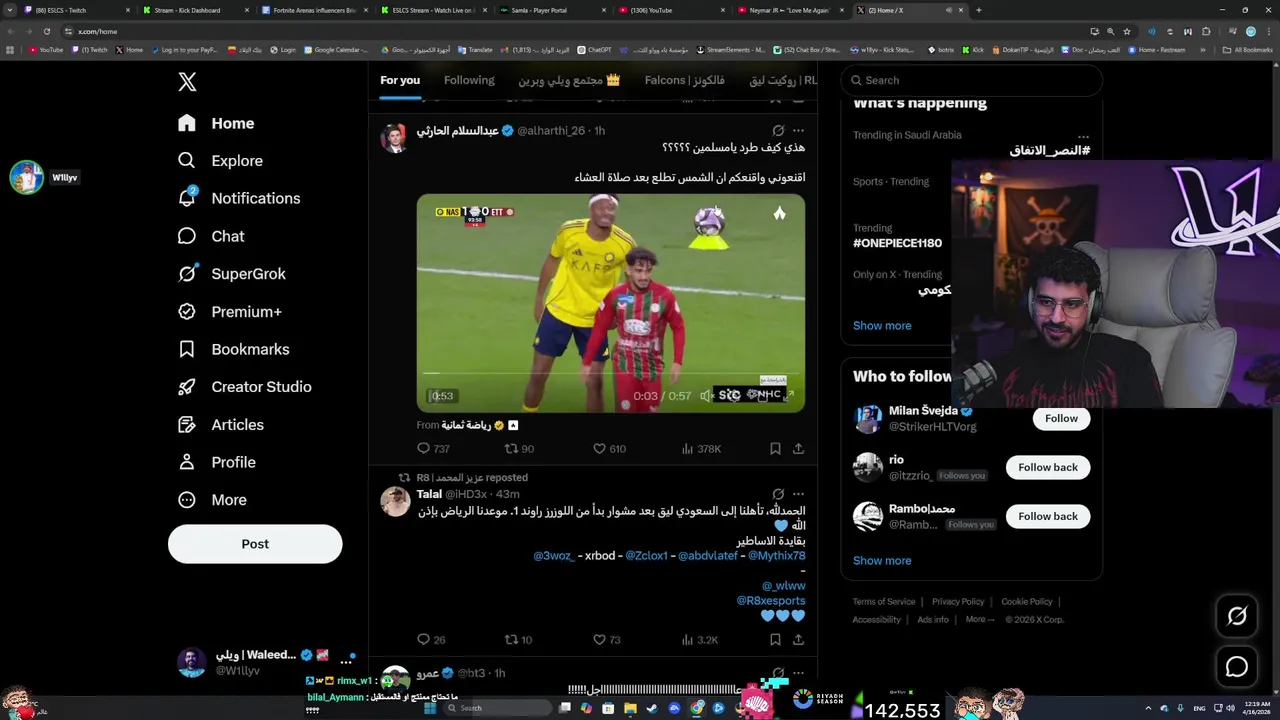Viewport: 1280px width, 720px height.
Task: Open the floating messages button
Action: click(x=1237, y=666)
